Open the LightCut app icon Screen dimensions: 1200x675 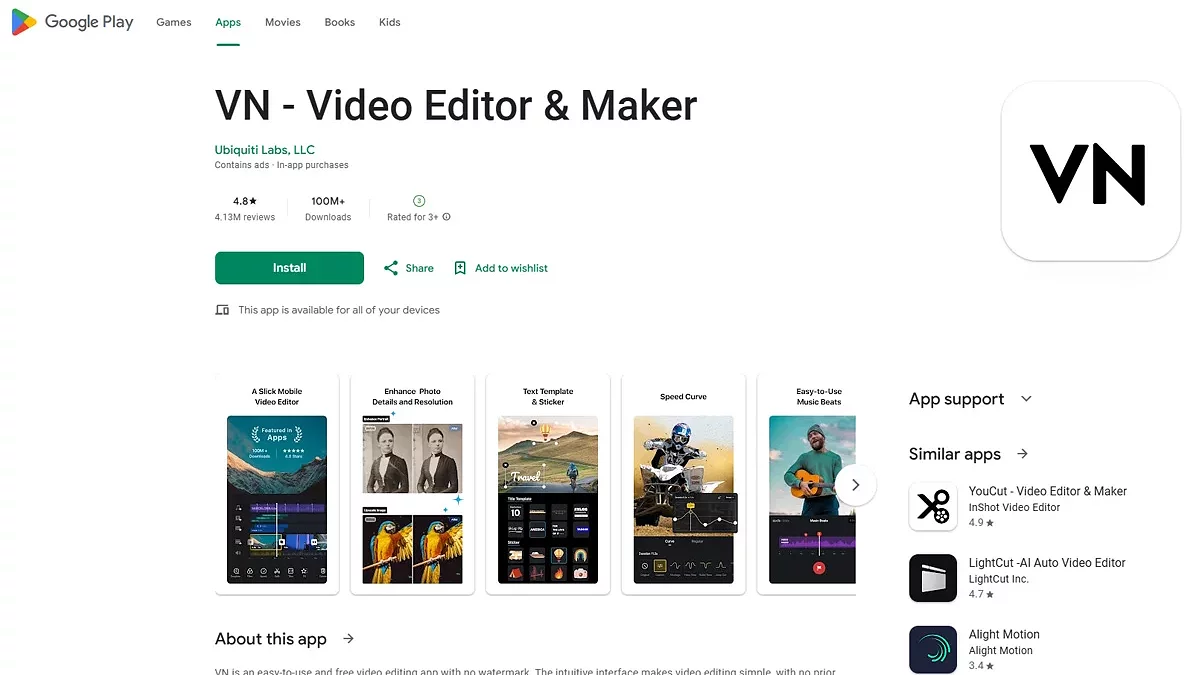point(932,578)
